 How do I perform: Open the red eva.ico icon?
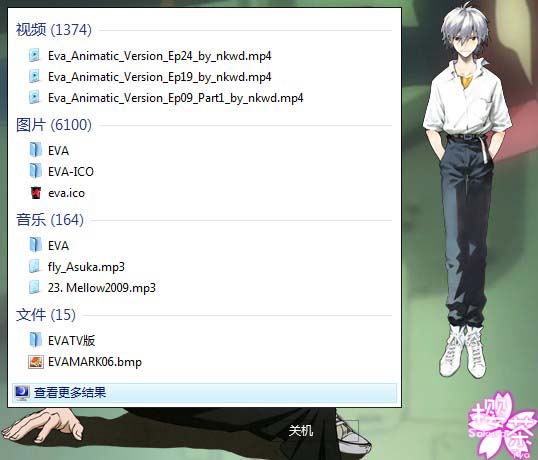[36, 193]
